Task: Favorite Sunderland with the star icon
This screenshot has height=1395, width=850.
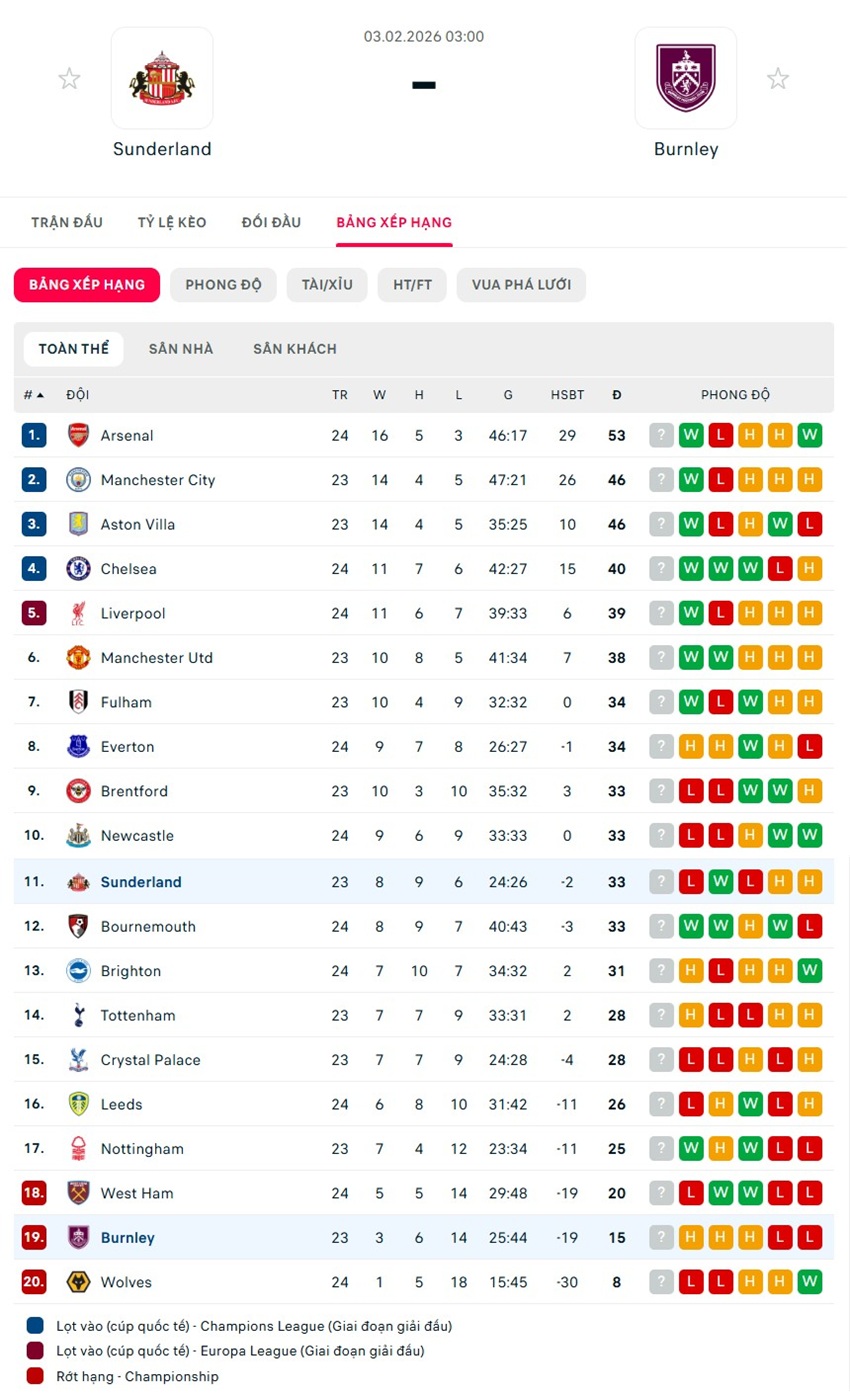Action: point(69,79)
